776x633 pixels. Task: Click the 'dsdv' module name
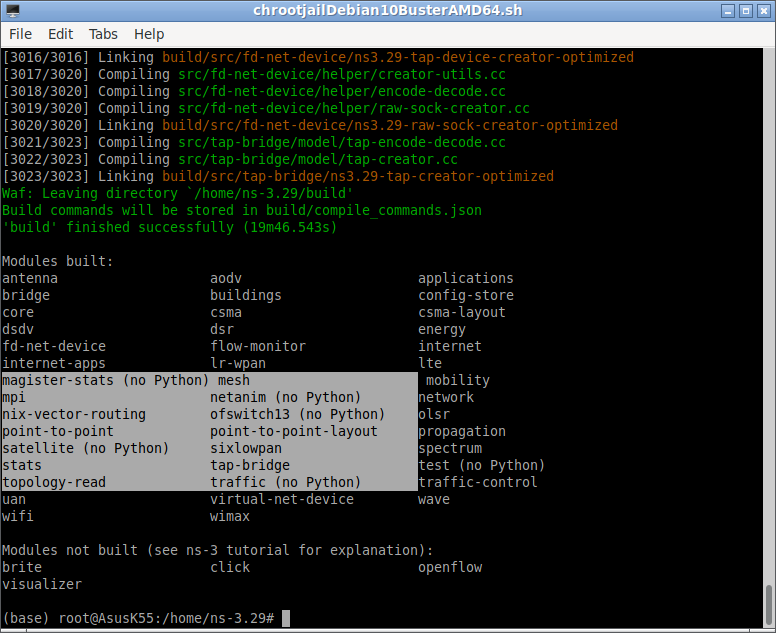coord(18,330)
